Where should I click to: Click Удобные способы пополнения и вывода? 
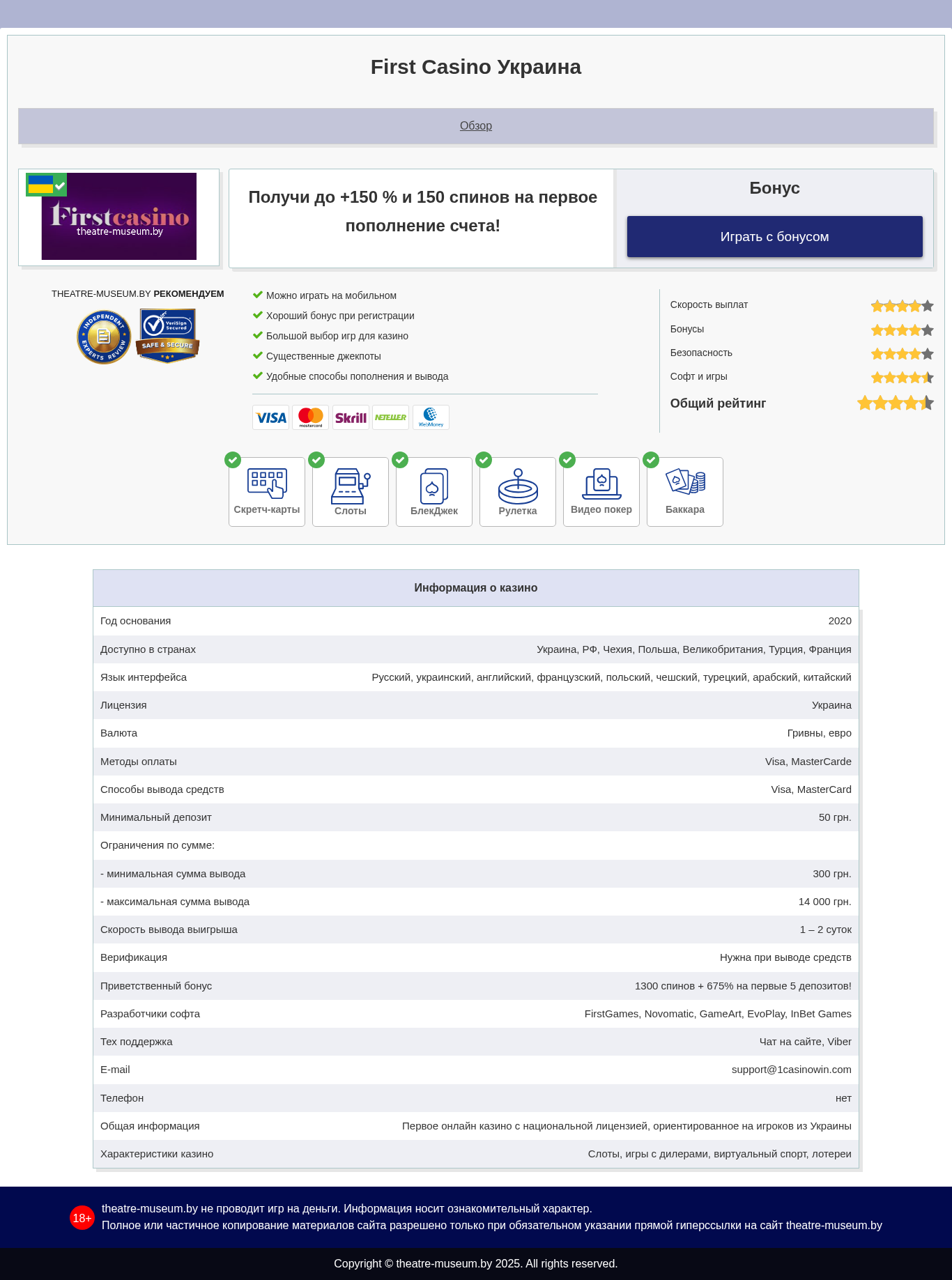(x=357, y=376)
